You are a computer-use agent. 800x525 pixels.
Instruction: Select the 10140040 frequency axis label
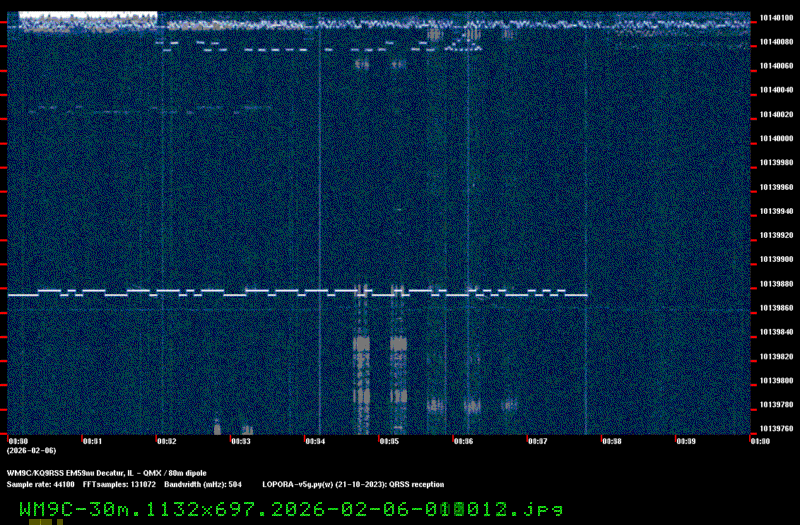pyautogui.click(x=777, y=90)
